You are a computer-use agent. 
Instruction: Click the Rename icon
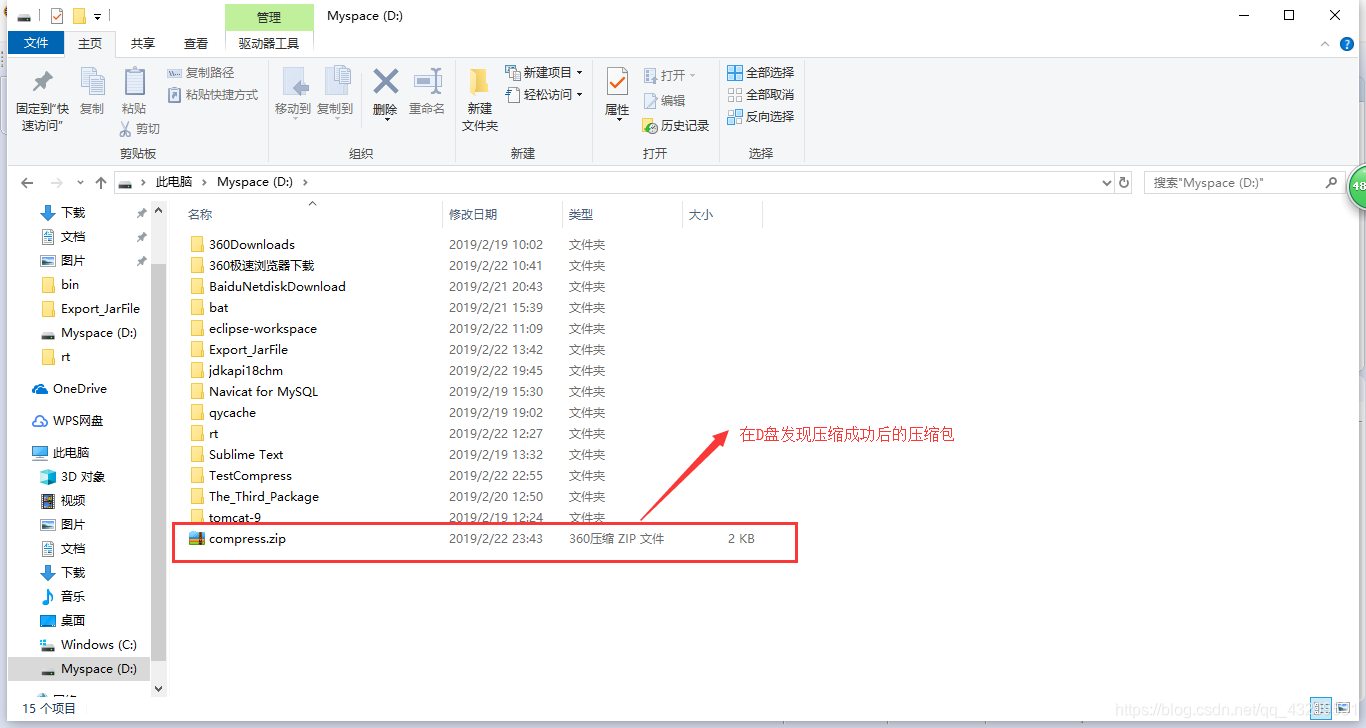point(427,91)
